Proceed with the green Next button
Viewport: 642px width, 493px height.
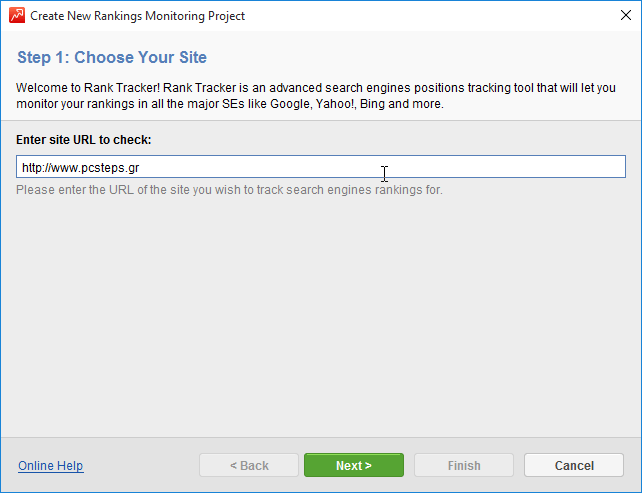point(354,466)
